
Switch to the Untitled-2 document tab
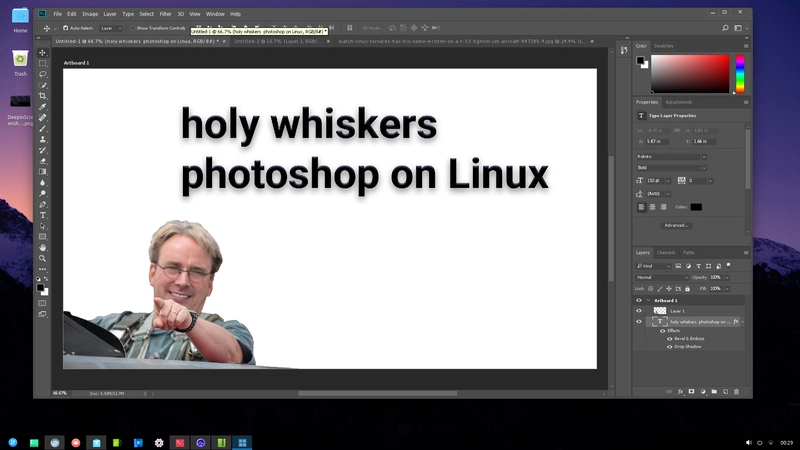(278, 41)
